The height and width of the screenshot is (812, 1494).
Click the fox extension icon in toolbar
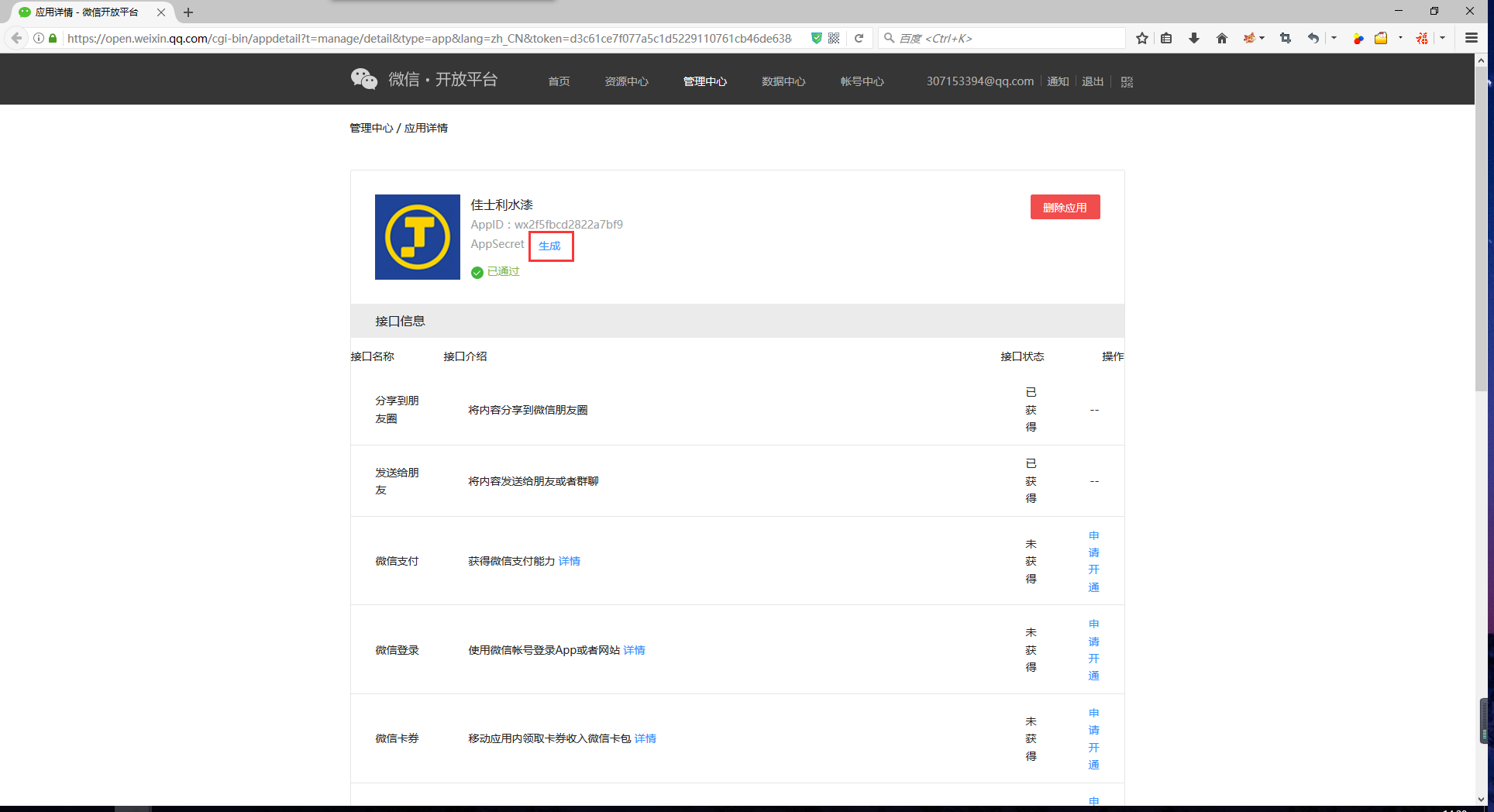coord(1249,38)
